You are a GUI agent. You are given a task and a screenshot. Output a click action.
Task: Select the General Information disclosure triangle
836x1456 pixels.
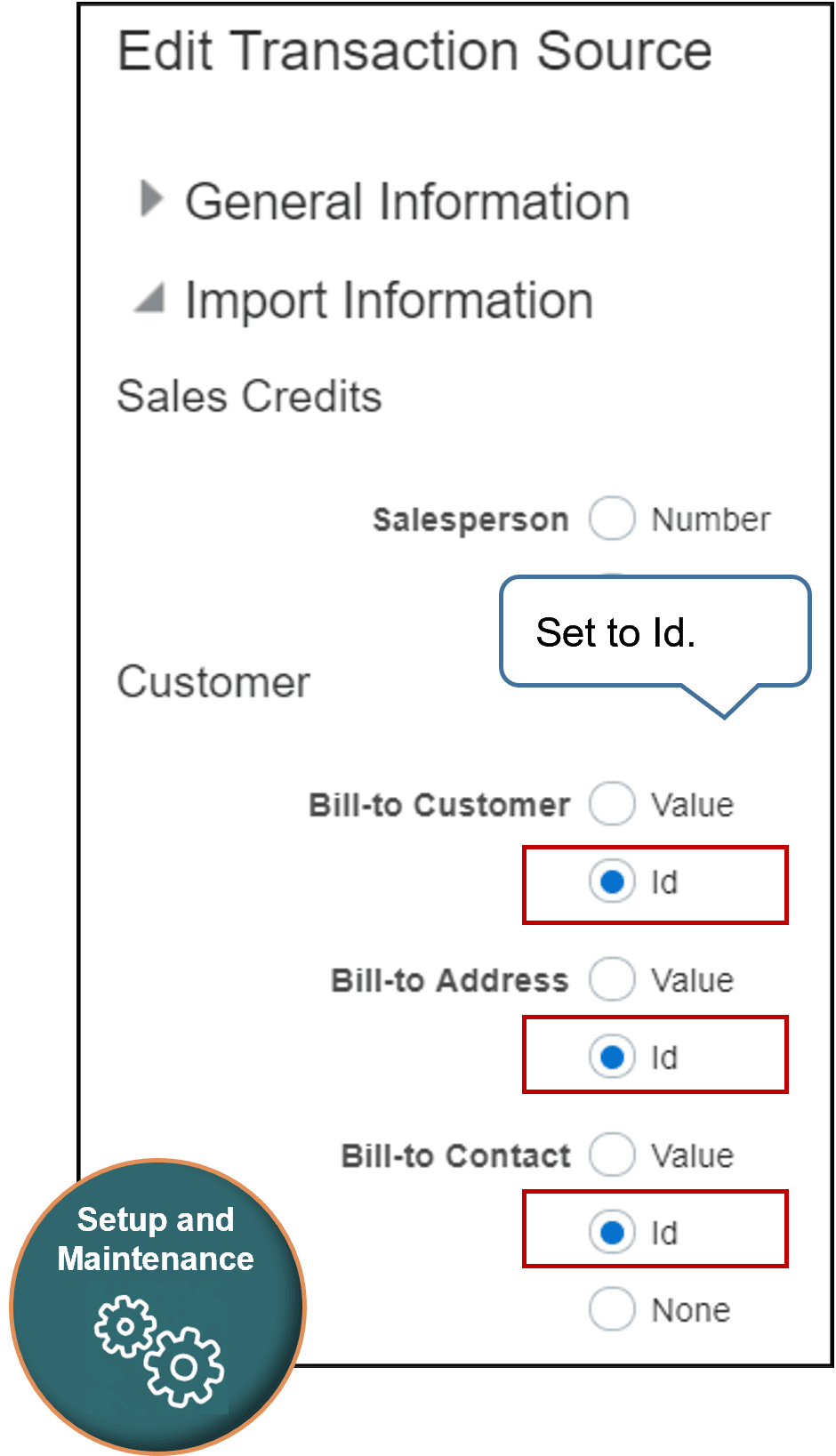click(155, 197)
